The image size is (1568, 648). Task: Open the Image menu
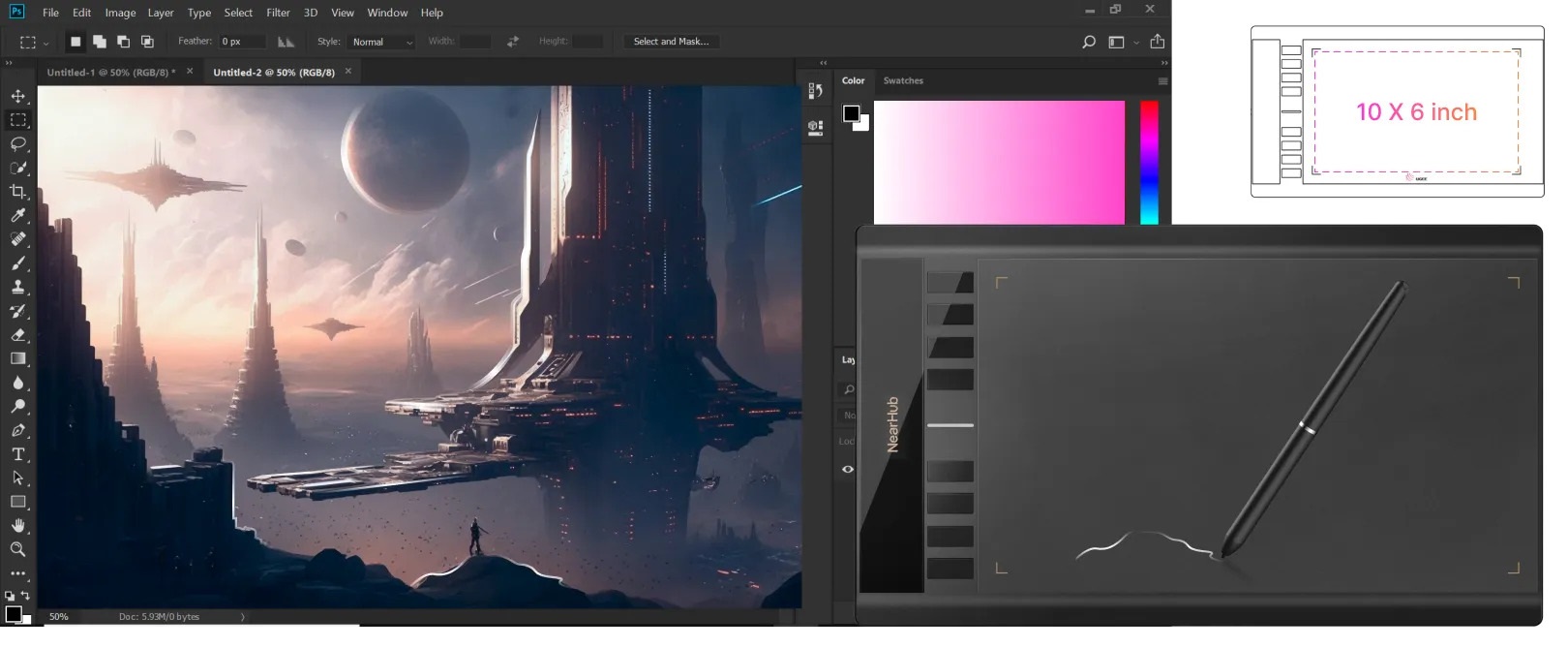(x=120, y=13)
